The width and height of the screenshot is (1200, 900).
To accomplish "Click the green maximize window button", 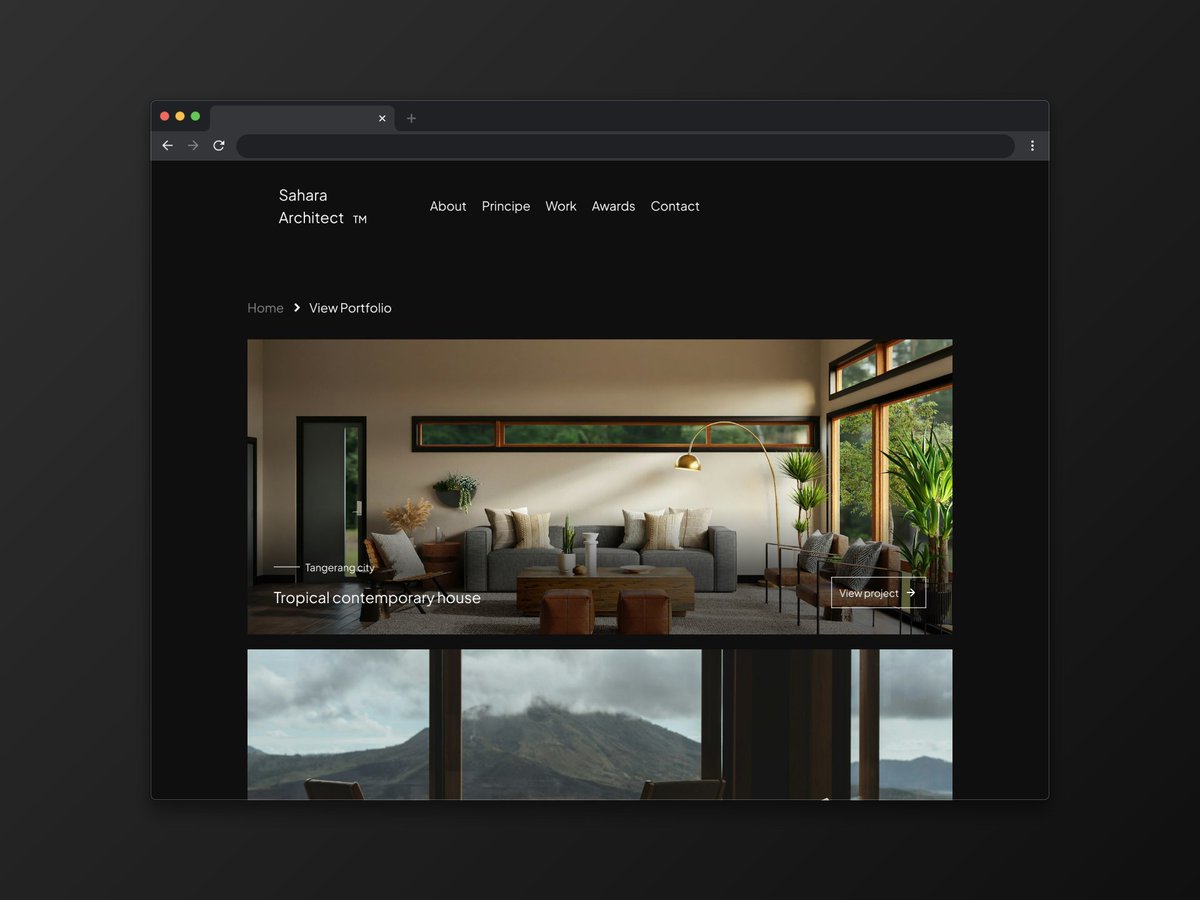I will click(x=195, y=116).
